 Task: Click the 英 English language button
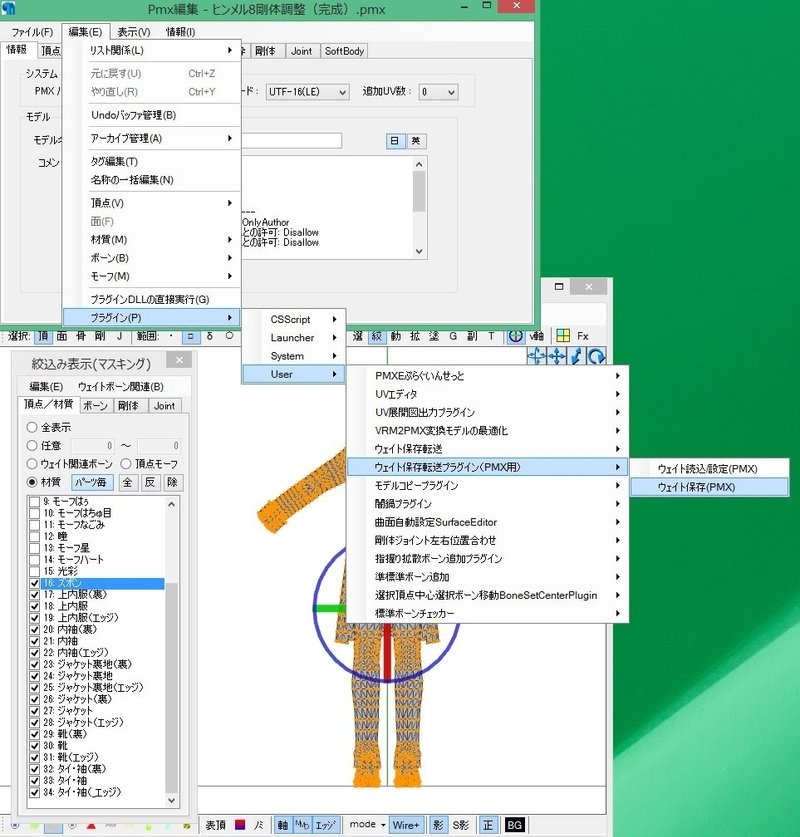[x=416, y=141]
